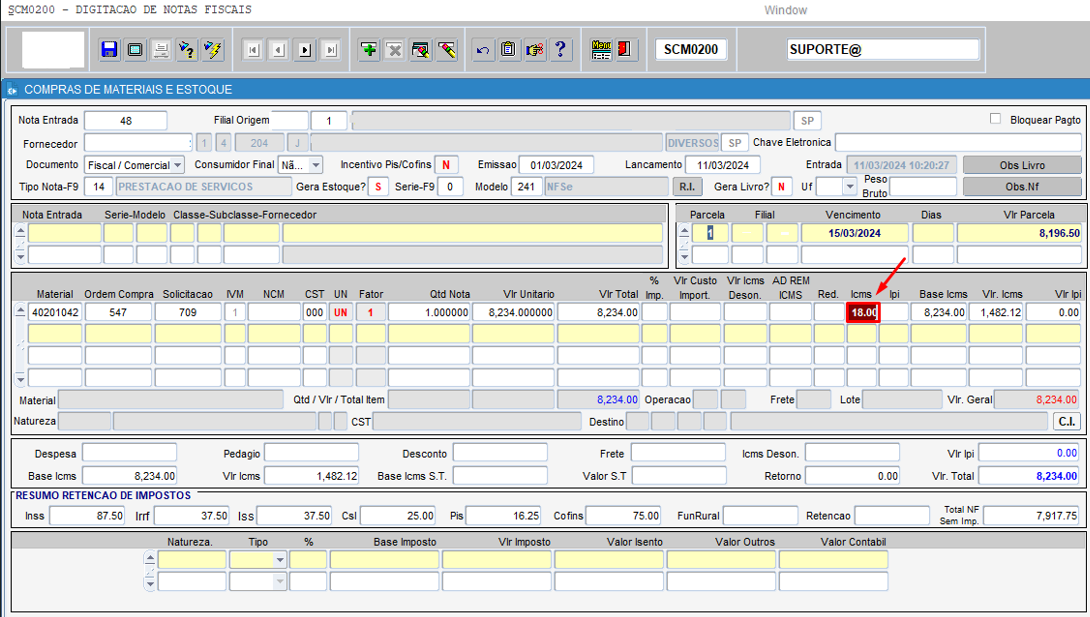1090x617 pixels.
Task: Click the Chave Eletronica input field
Action: coord(958,142)
